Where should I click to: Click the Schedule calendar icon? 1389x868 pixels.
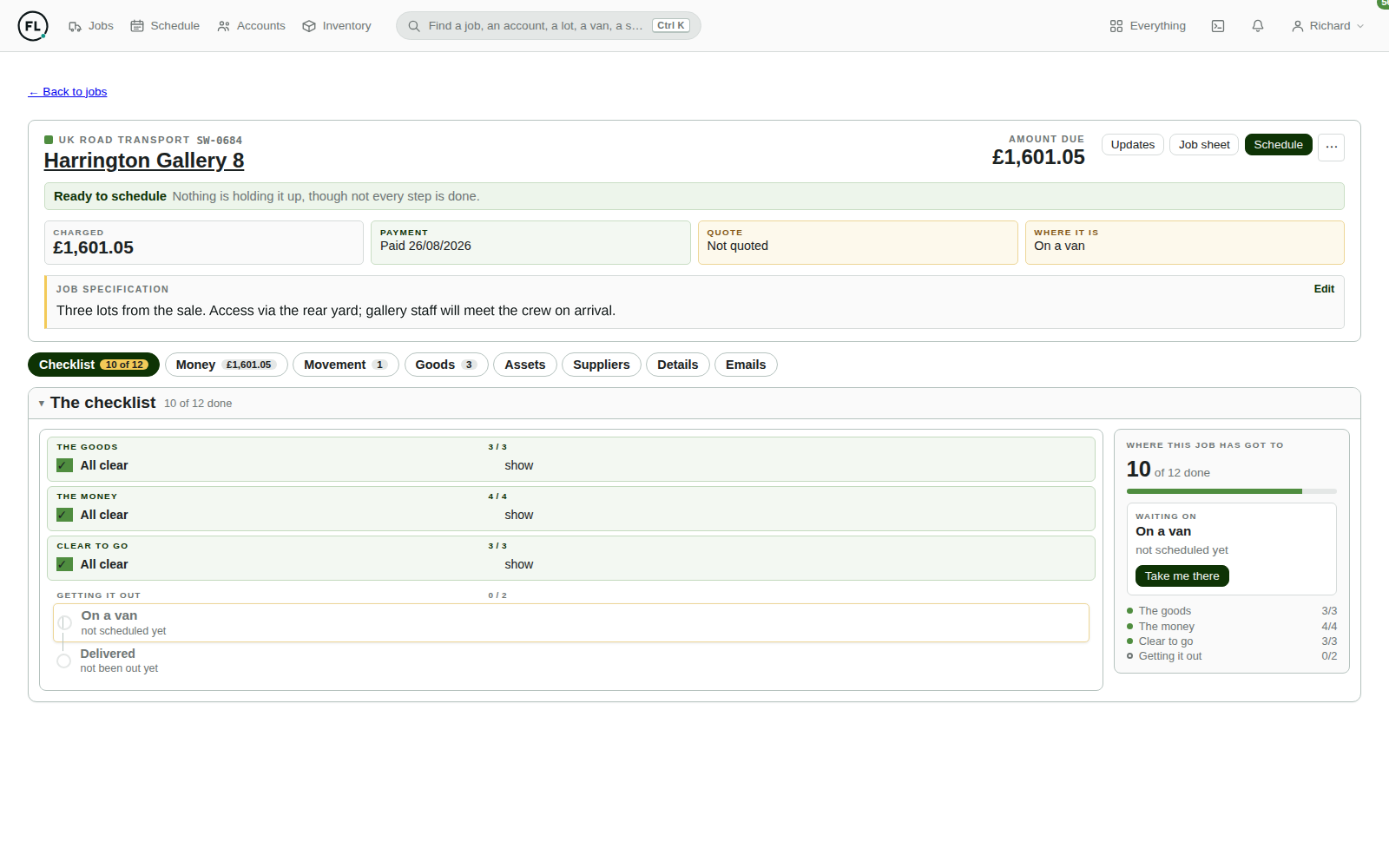(137, 26)
